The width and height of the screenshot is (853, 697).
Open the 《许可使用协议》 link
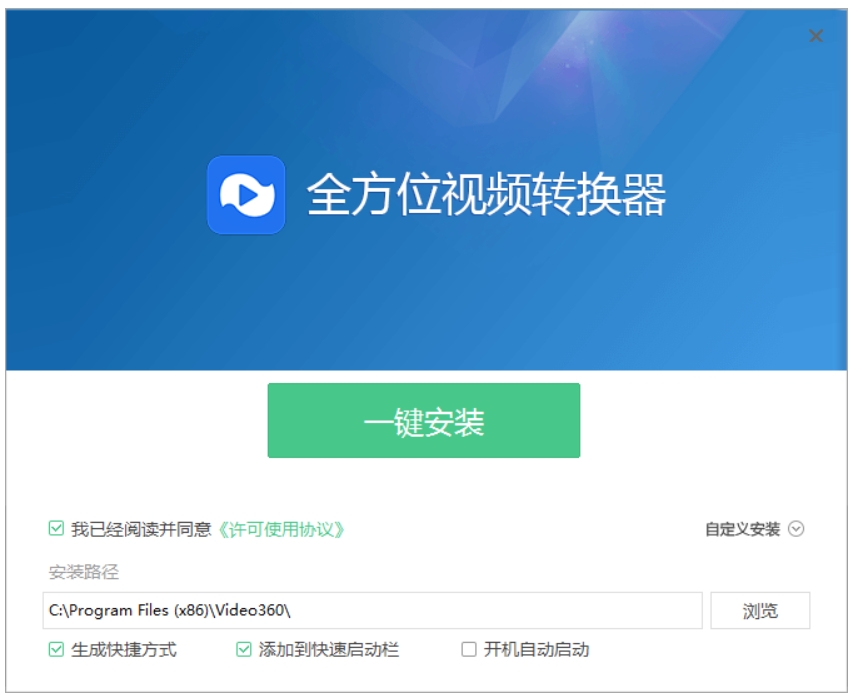[x=282, y=529]
